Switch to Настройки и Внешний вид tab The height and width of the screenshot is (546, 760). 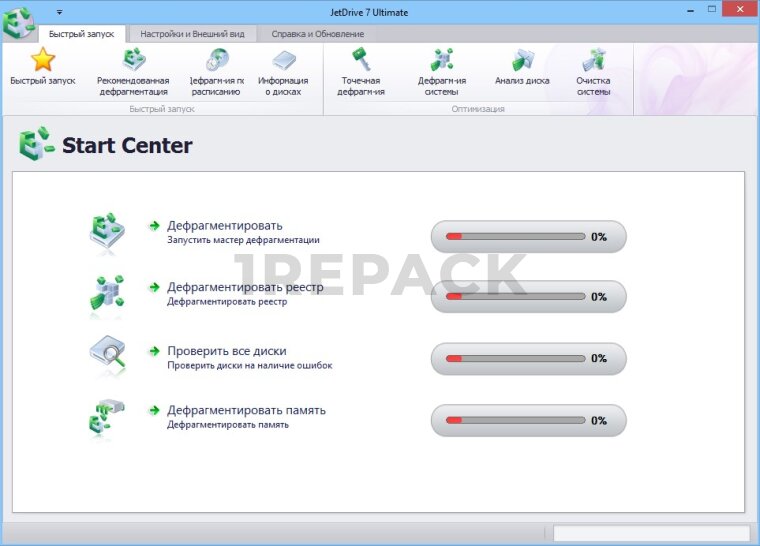[x=191, y=34]
